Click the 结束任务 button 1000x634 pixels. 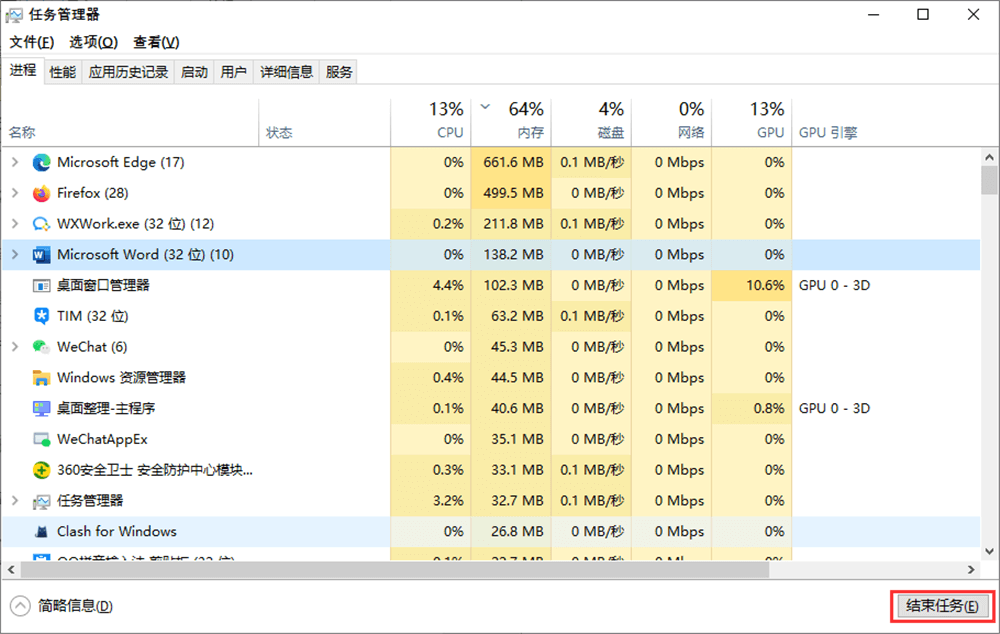click(x=941, y=606)
